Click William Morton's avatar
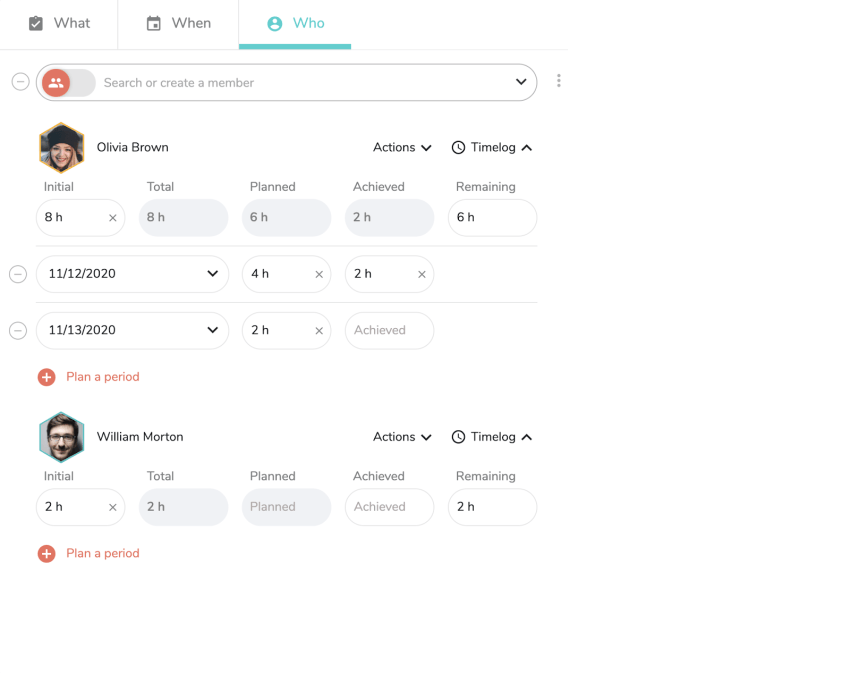Screen dimensions: 850x673 61,437
